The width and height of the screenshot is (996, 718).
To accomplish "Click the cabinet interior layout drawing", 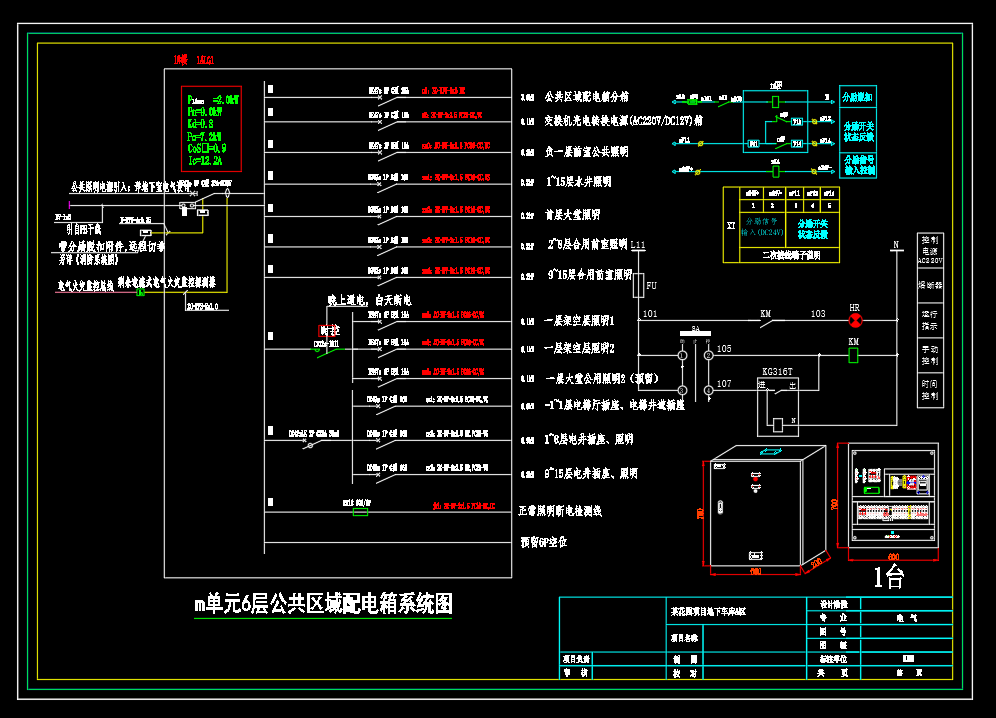I will tap(892, 495).
